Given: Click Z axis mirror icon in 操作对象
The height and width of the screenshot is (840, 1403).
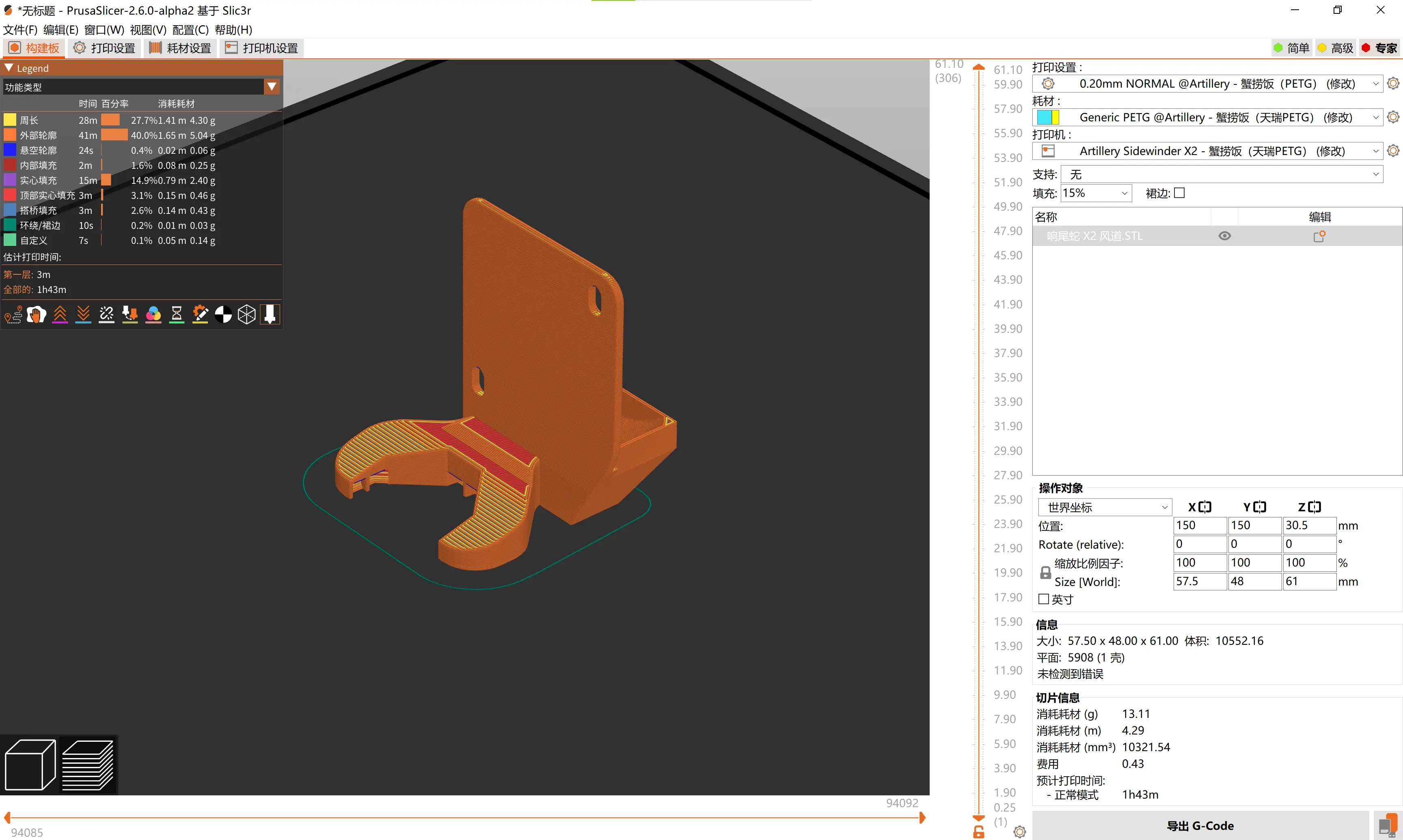Looking at the screenshot, I should (x=1315, y=507).
